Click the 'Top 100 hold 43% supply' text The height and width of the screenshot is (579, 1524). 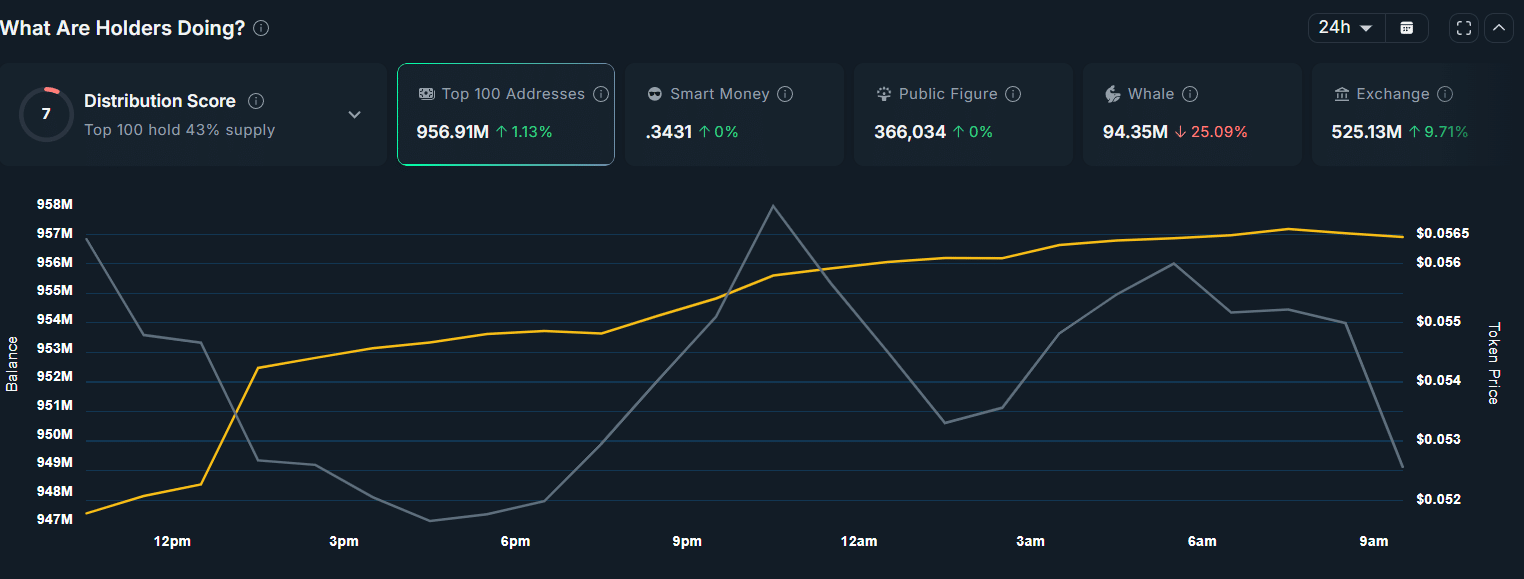[x=179, y=130]
